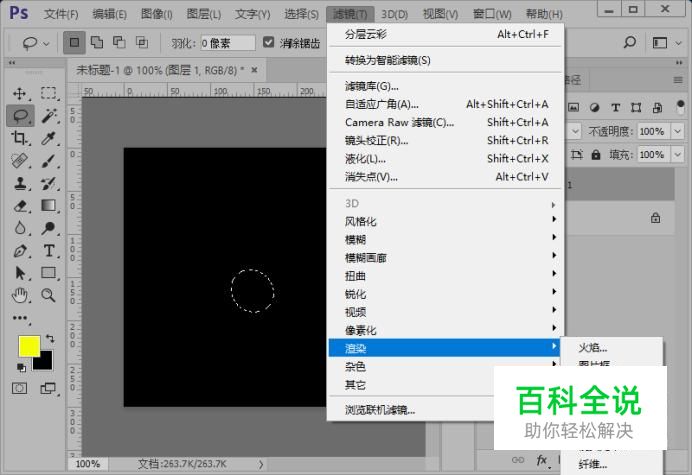Select 火焰... in the render submenu

click(612, 348)
